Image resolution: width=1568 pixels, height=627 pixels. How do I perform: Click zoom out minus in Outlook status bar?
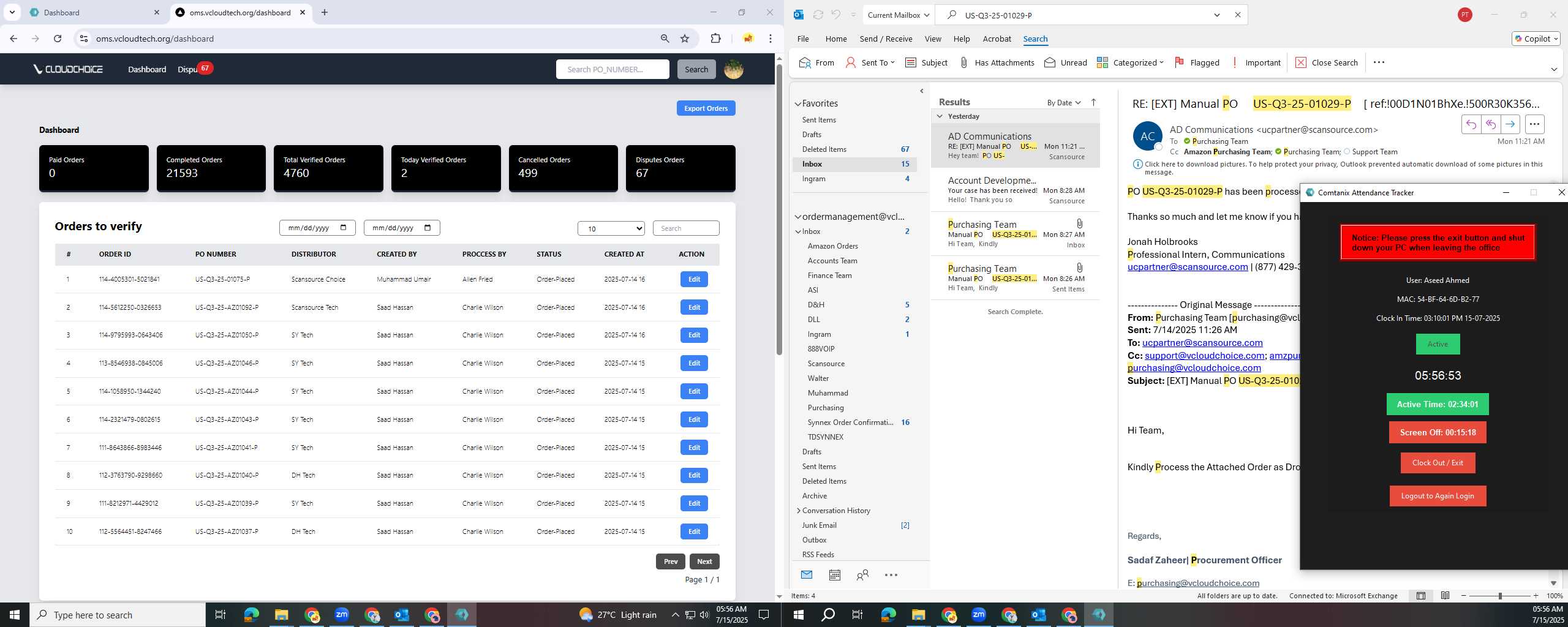pyautogui.click(x=1464, y=596)
